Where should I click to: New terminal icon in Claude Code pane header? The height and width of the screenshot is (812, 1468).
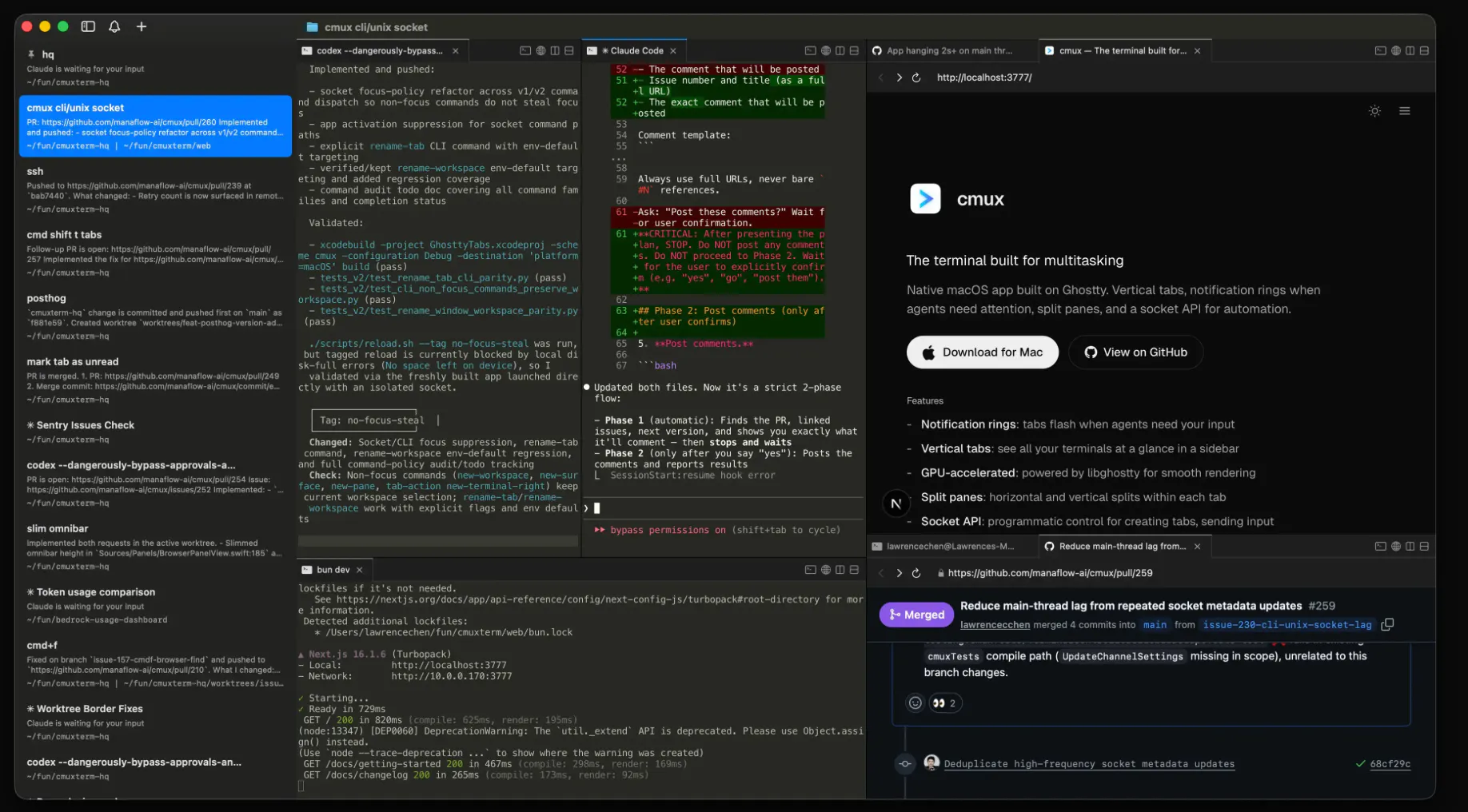click(810, 50)
